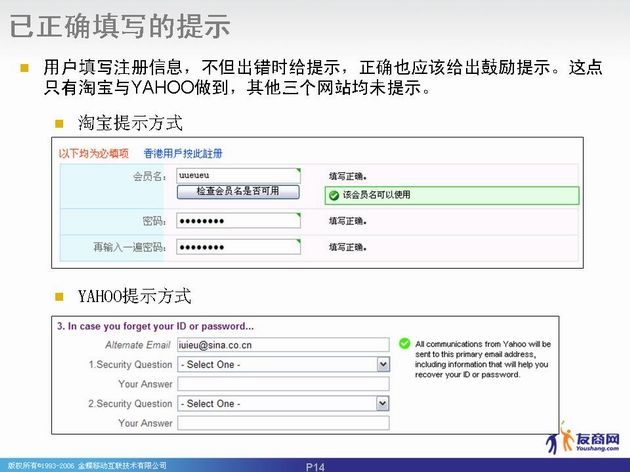Click the P14 page number label
Viewport: 630px width, 472px height.
315,466
